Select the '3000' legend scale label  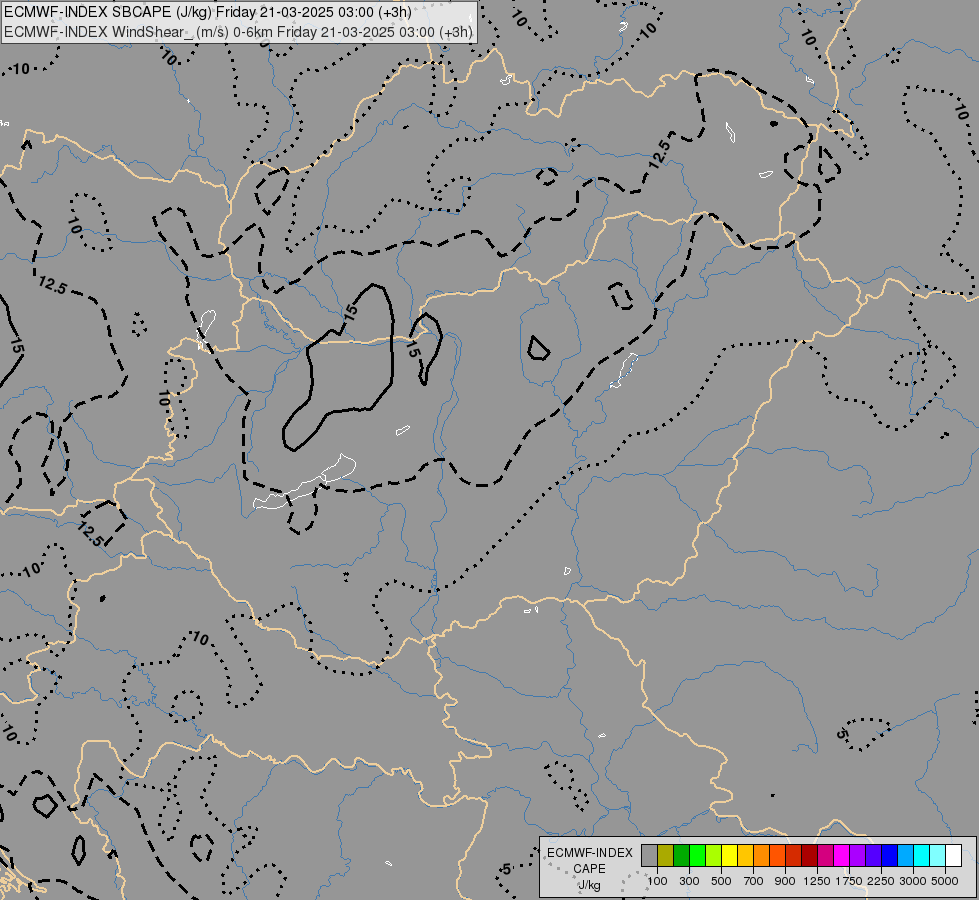pyautogui.click(x=913, y=881)
